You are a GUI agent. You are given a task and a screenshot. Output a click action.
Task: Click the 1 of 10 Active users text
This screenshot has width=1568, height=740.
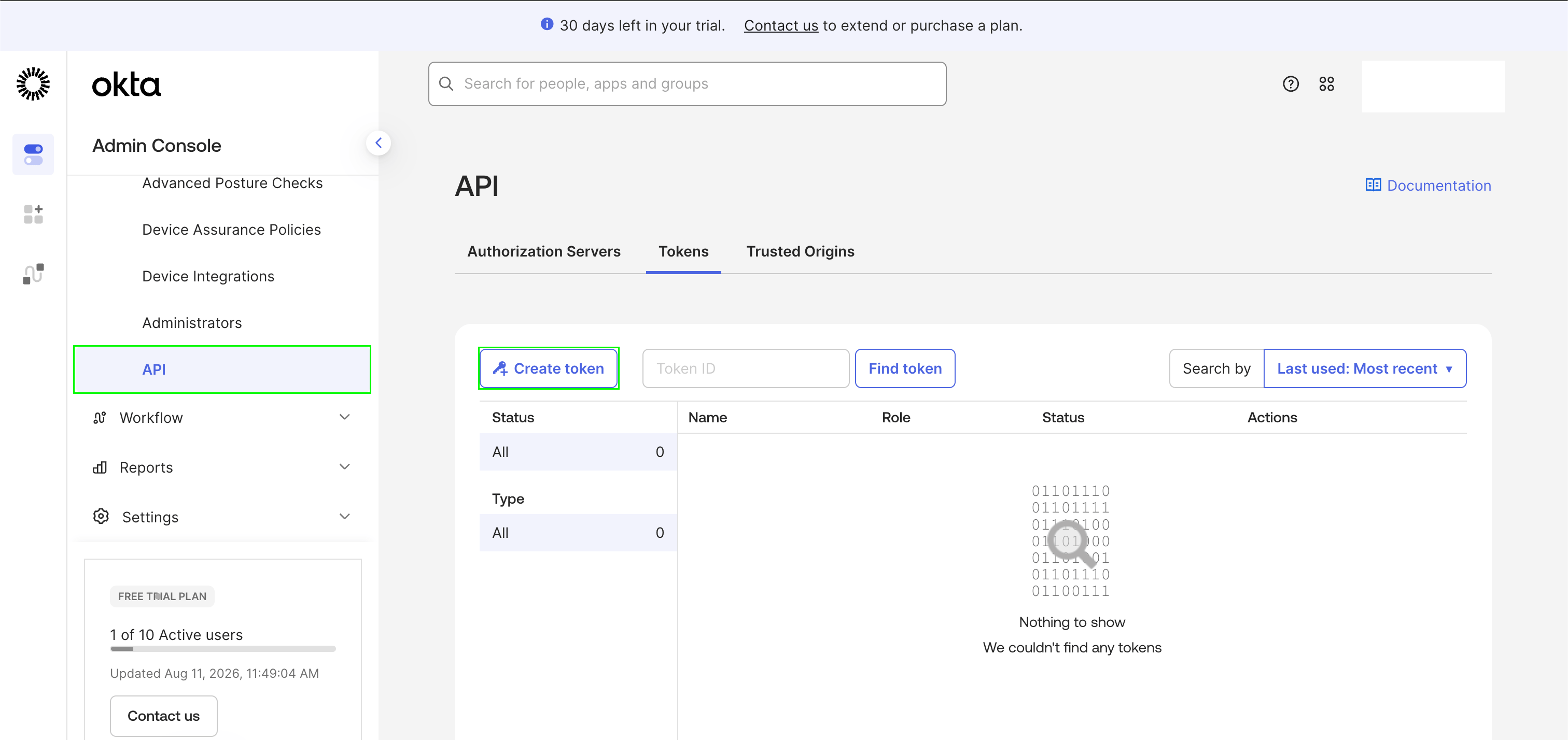click(x=176, y=635)
